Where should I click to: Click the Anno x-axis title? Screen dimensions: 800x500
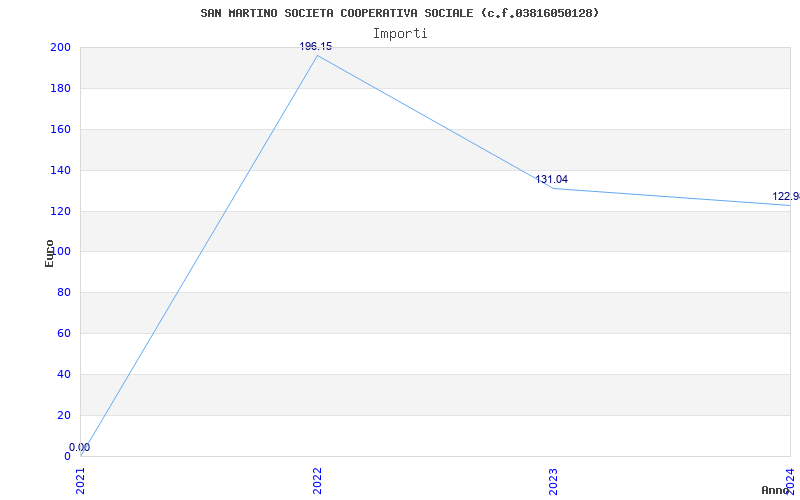coord(776,490)
